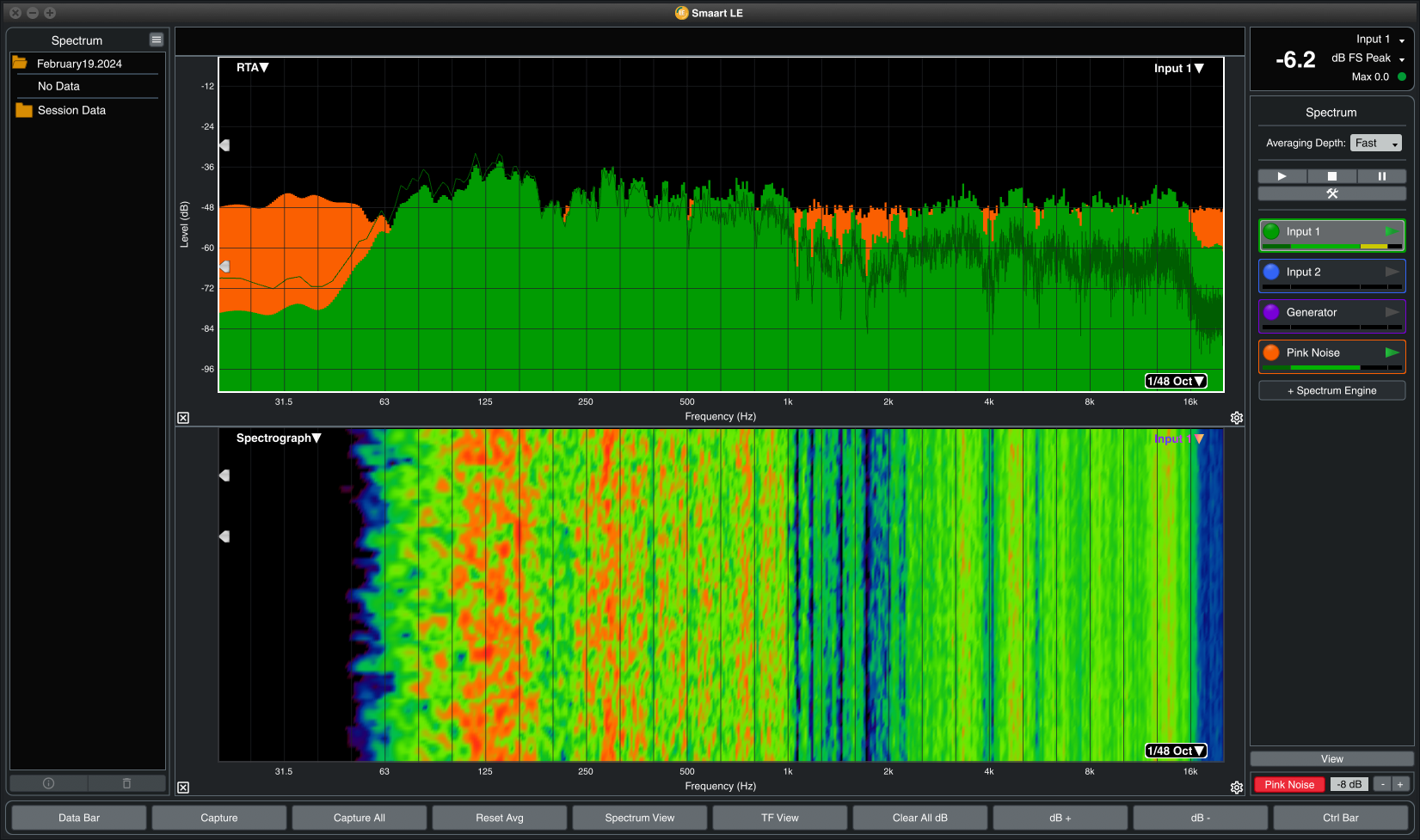Select the Pink Noise spectrum engine
This screenshot has width=1420, height=840.
(x=1332, y=356)
